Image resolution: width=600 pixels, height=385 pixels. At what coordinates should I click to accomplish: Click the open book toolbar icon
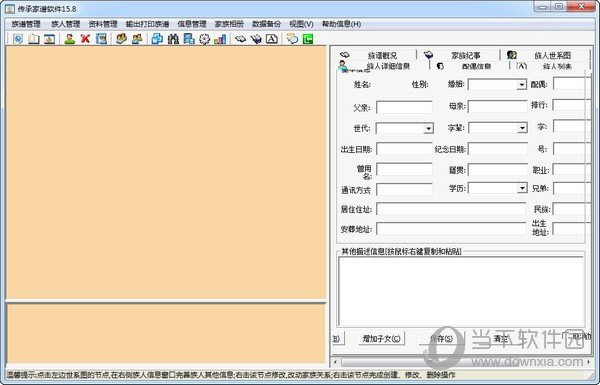[x=34, y=39]
